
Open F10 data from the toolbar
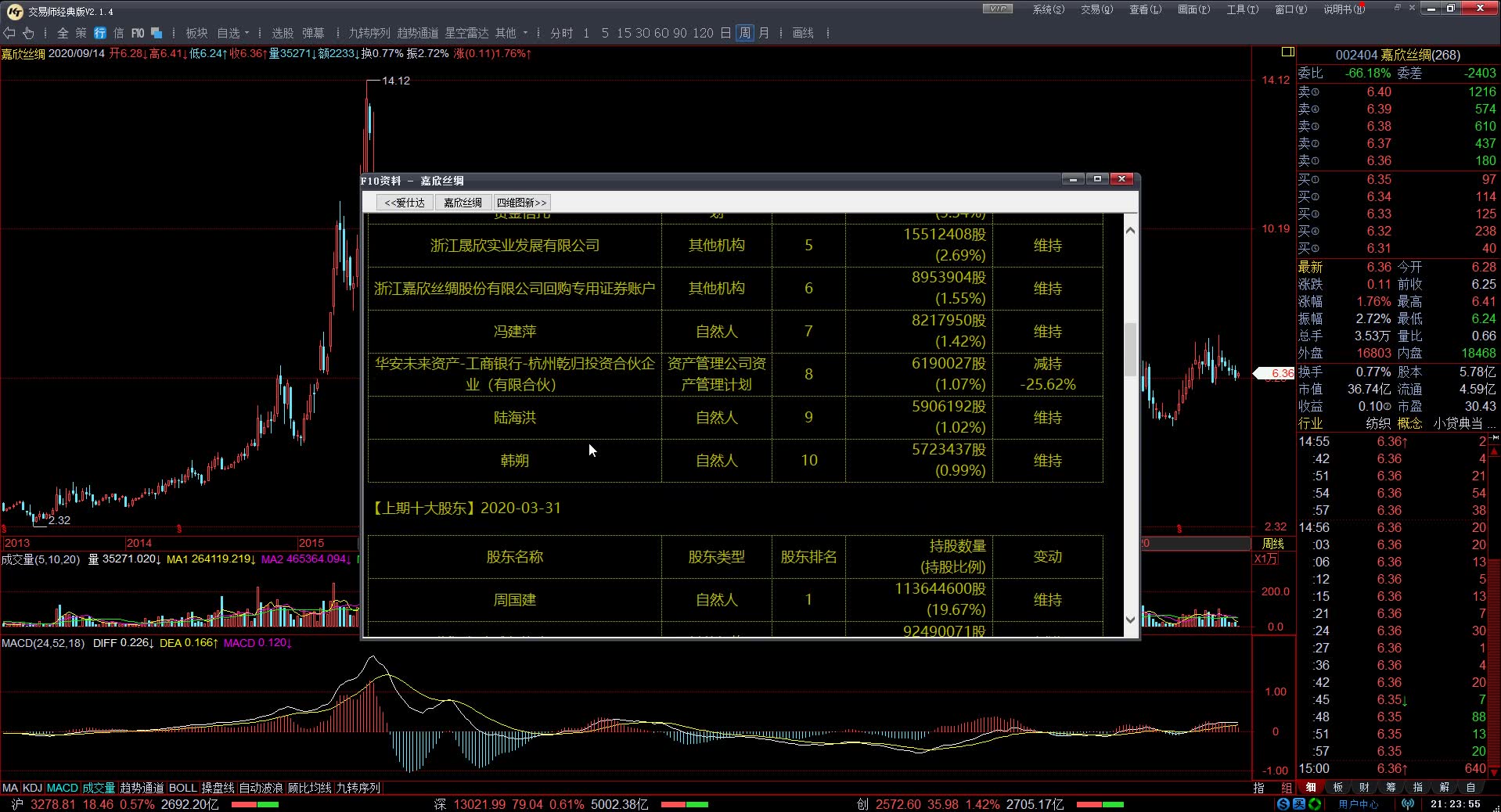[x=138, y=33]
